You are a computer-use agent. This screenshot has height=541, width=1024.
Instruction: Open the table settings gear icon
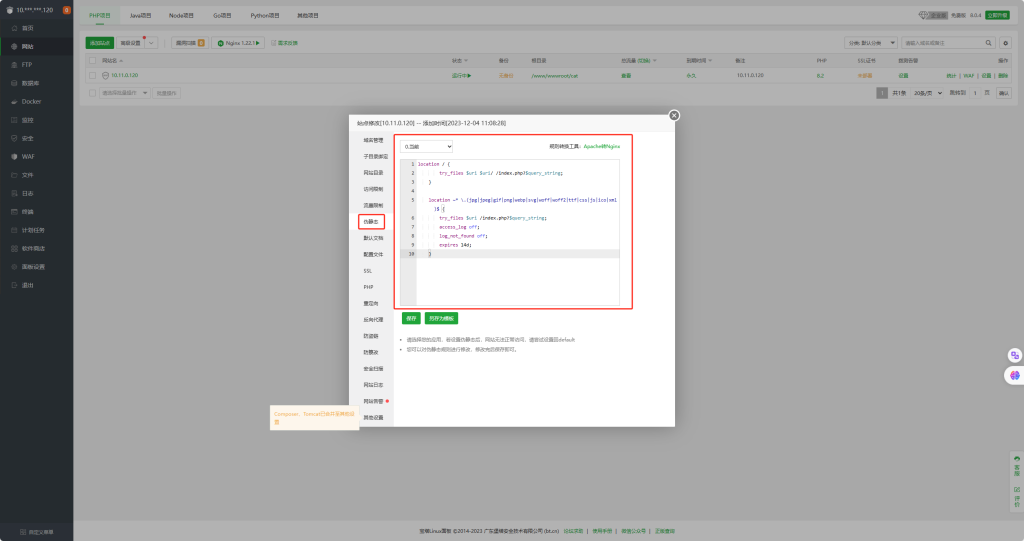point(1005,43)
